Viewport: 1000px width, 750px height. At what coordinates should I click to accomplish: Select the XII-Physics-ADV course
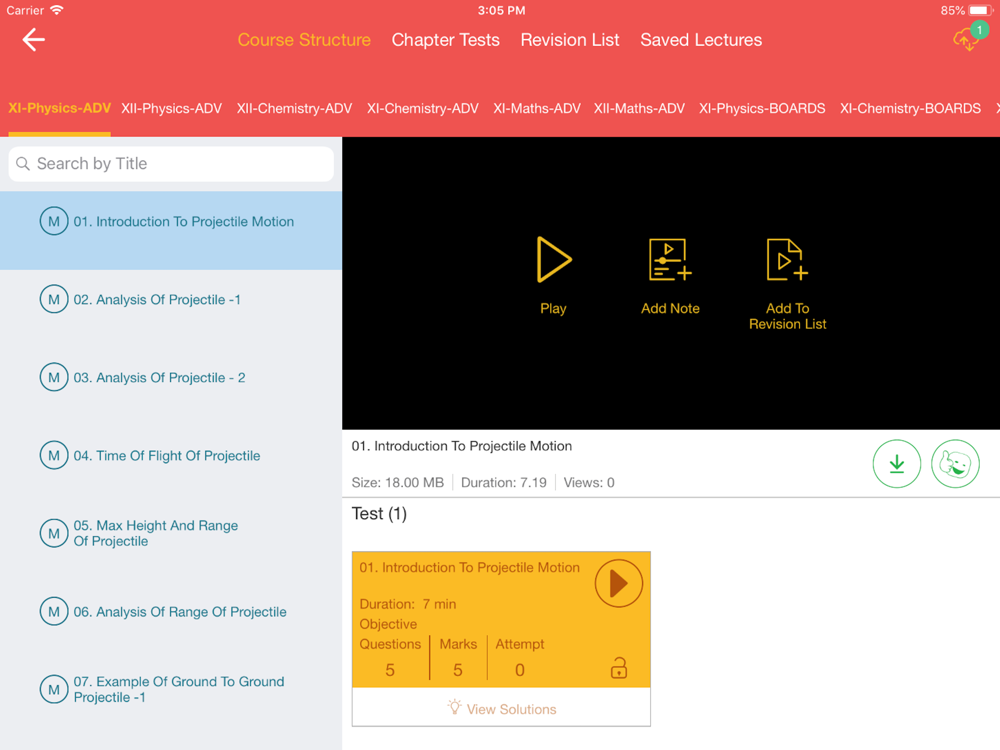[x=171, y=108]
